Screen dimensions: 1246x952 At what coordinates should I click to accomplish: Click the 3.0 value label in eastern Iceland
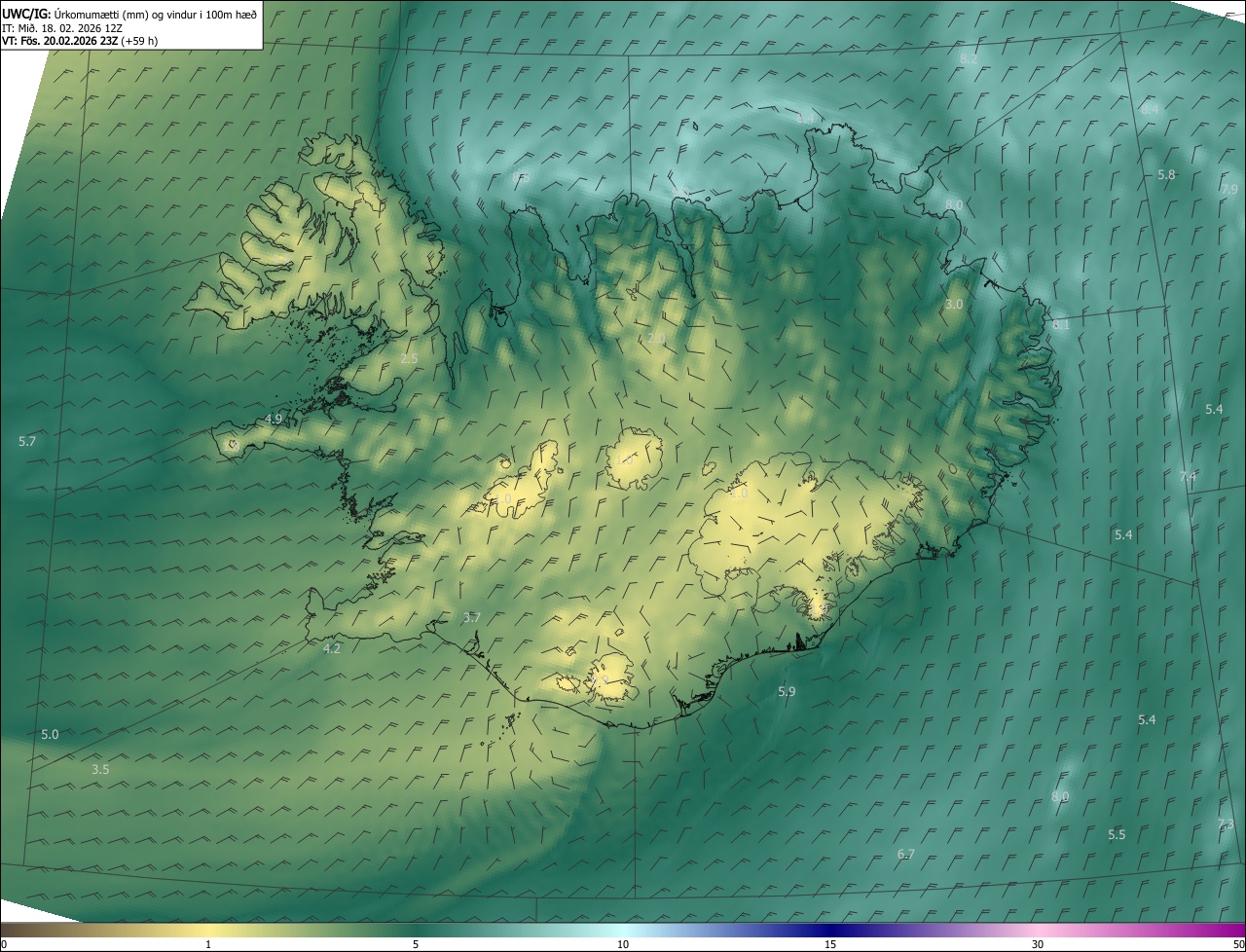954,305
